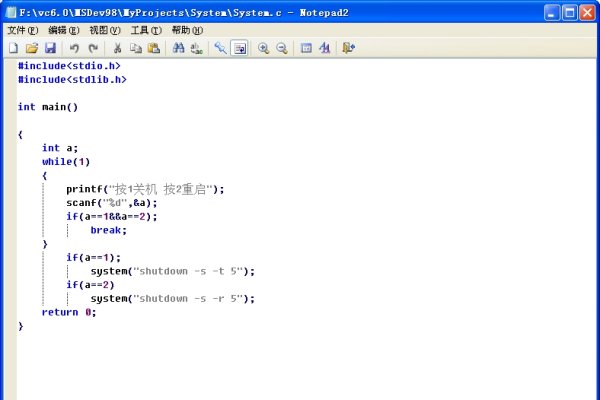Click the Notepad2 title bar icon
The height and width of the screenshot is (400, 600).
tap(11, 13)
